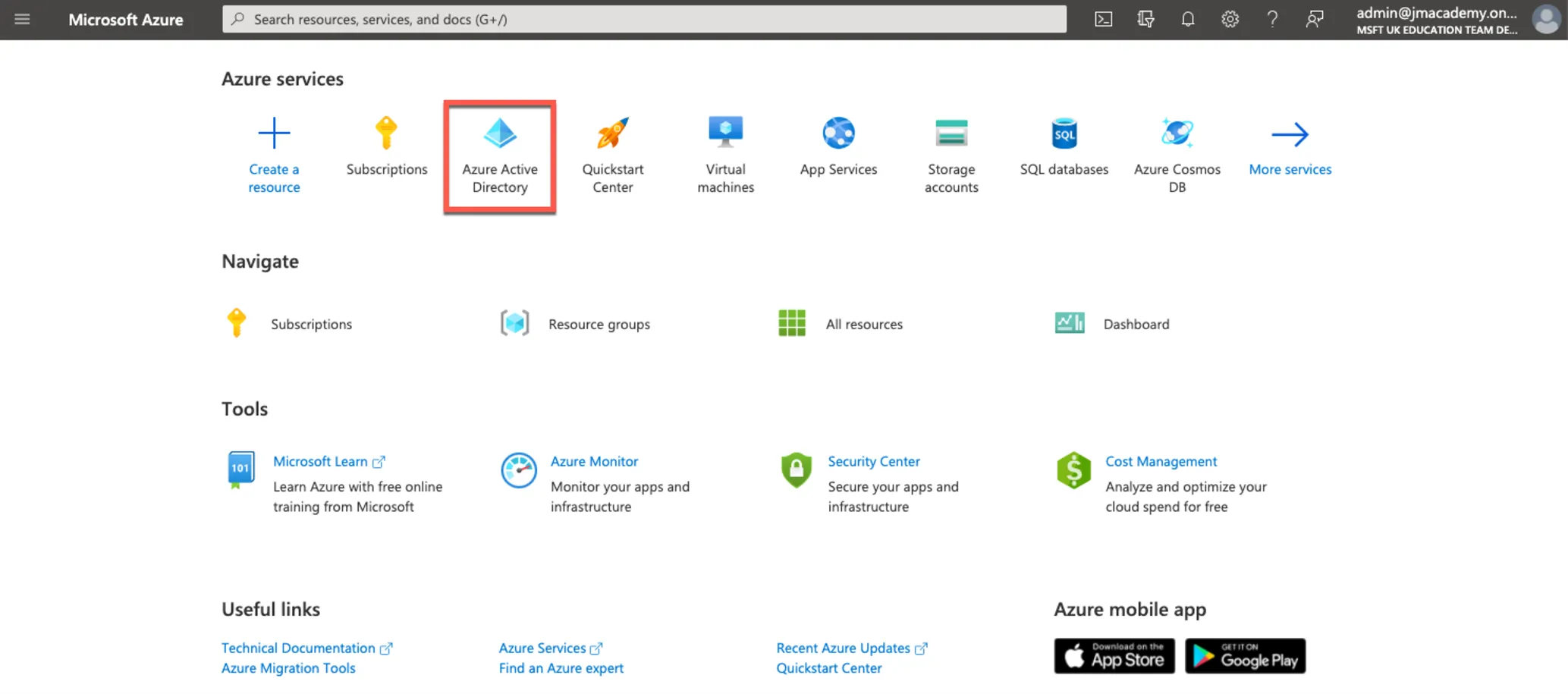Click the admin@jmacademy account name
The width and height of the screenshot is (1568, 694).
1437,13
